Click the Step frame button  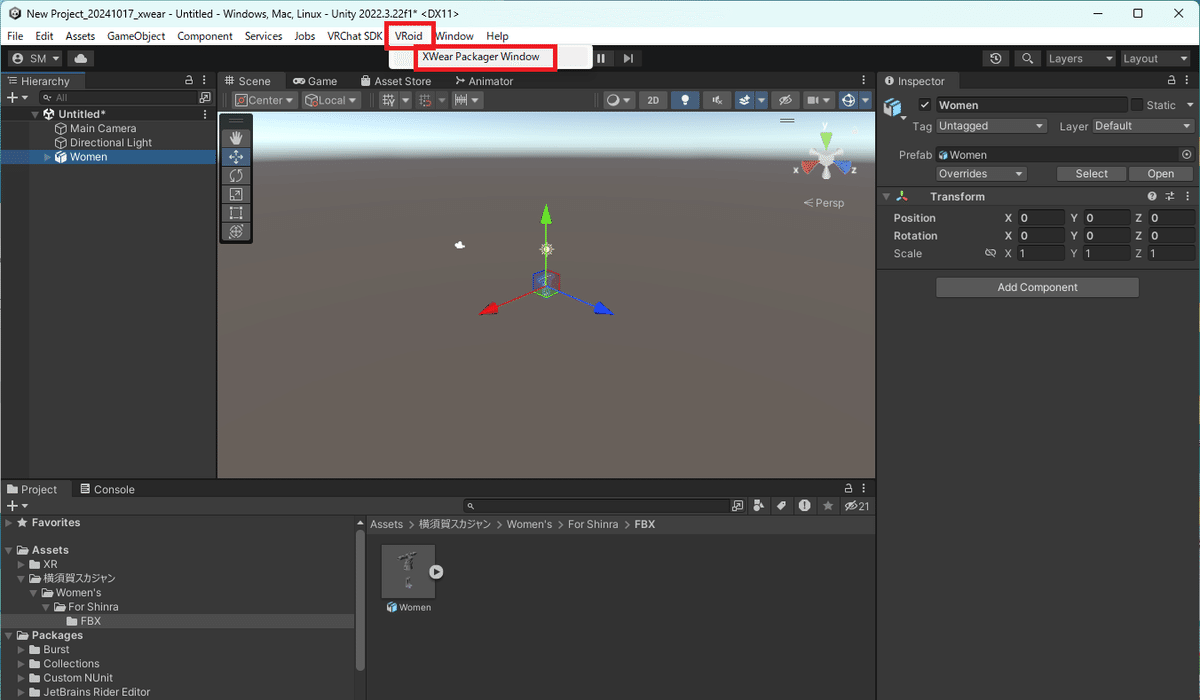pos(628,58)
